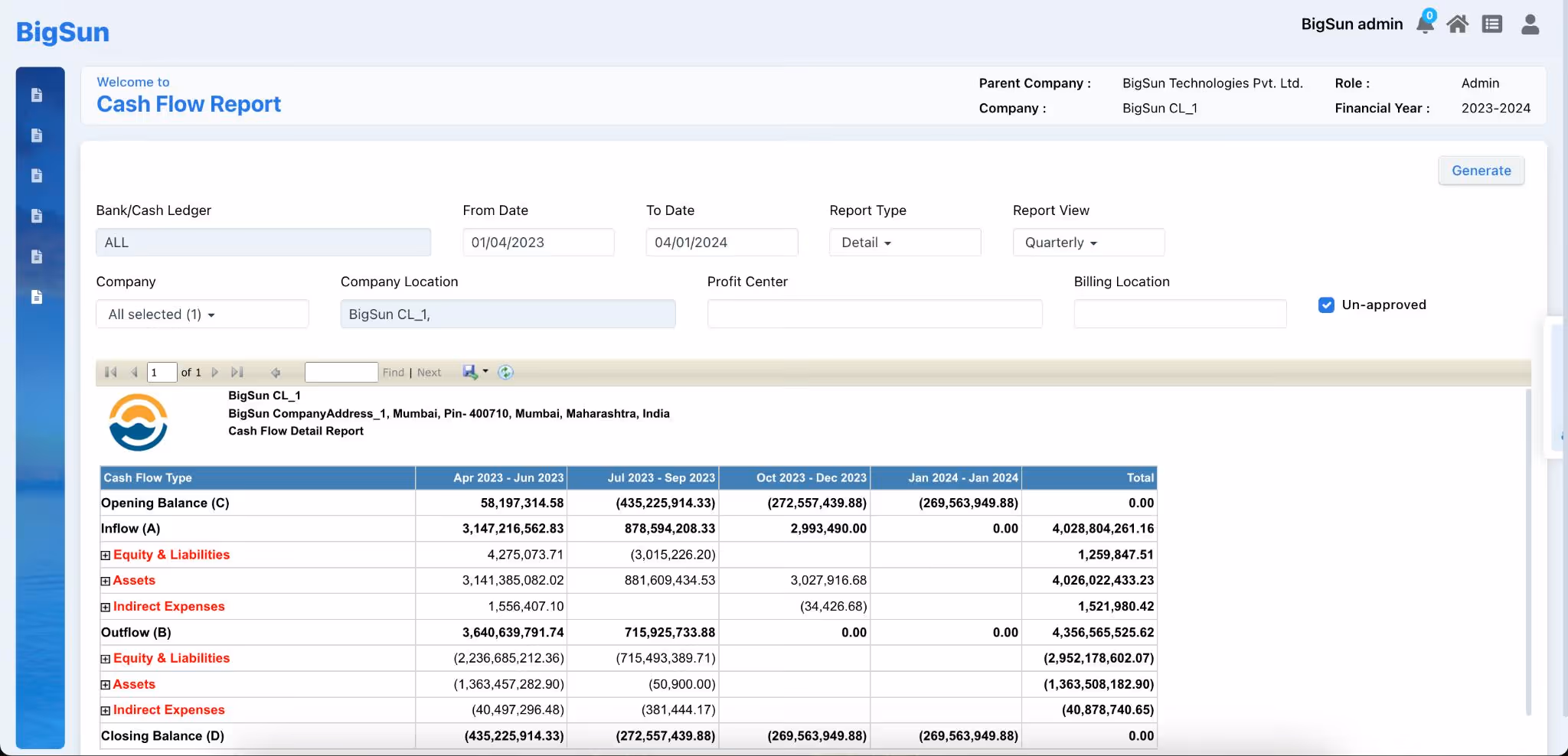The width and height of the screenshot is (1568, 756).
Task: Click the Inflow (A) row label
Action: [x=131, y=529]
